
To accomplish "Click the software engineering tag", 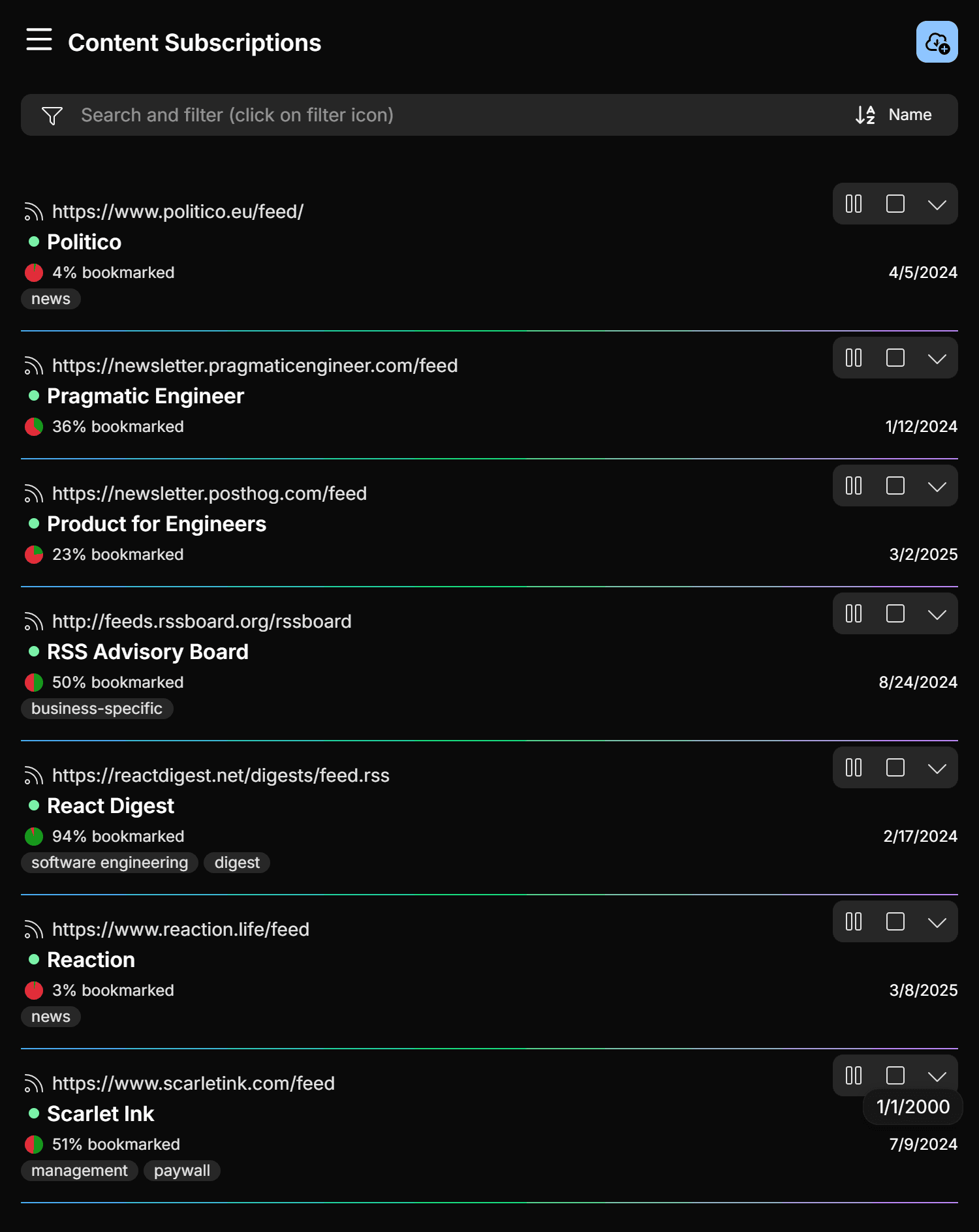I will (109, 862).
